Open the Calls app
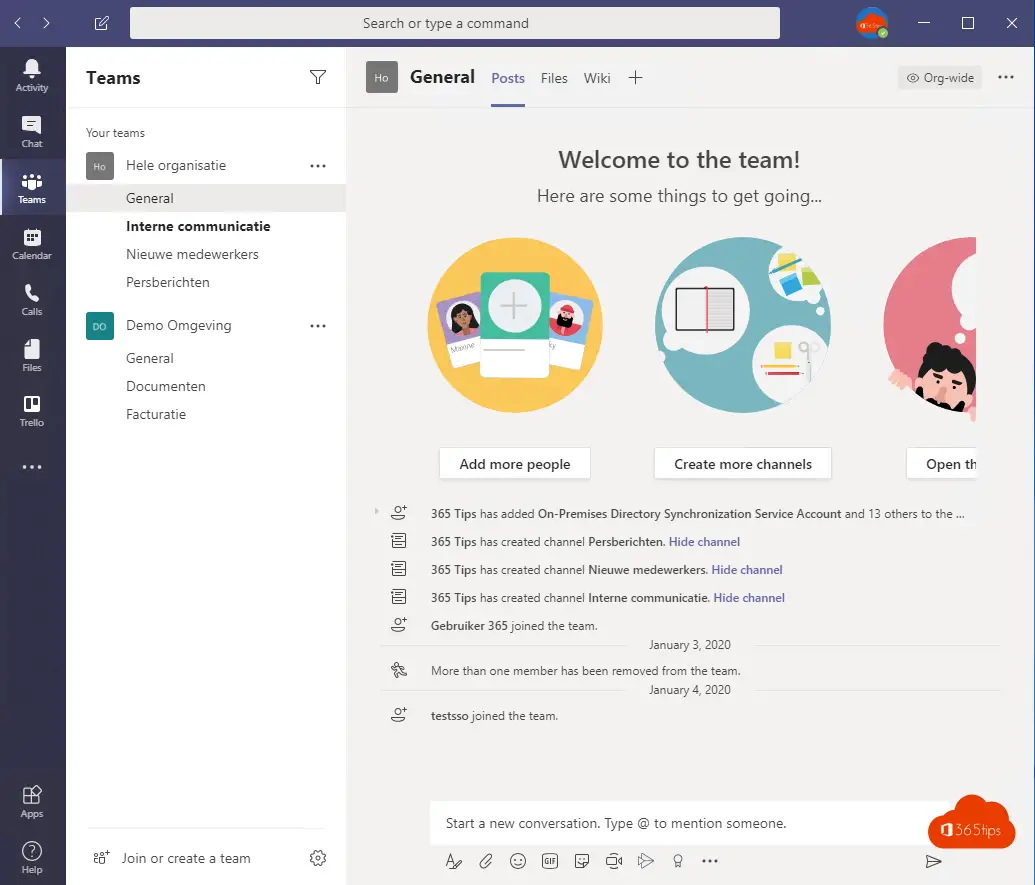The height and width of the screenshot is (885, 1035). click(x=32, y=300)
